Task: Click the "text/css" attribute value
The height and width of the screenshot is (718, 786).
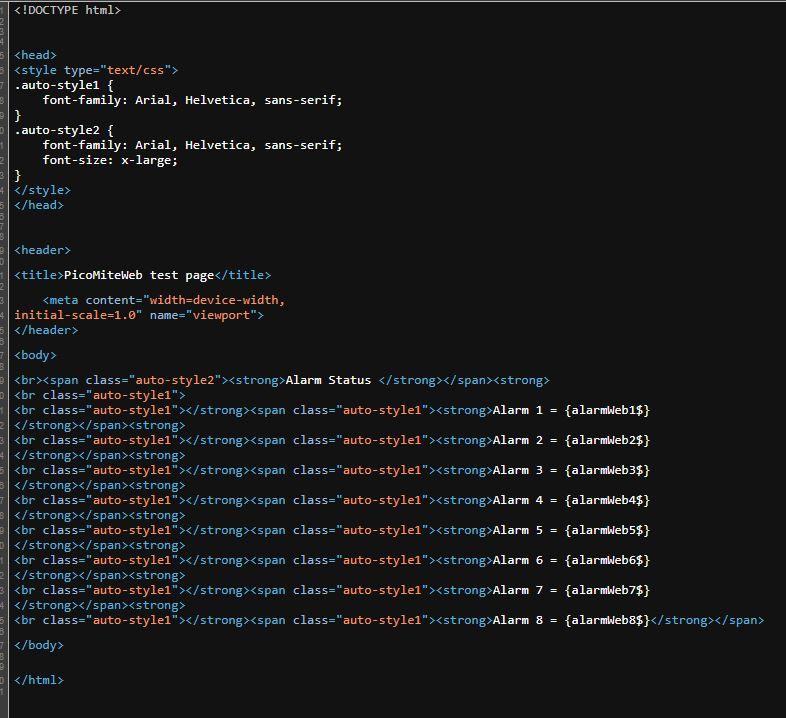Action: click(x=135, y=70)
